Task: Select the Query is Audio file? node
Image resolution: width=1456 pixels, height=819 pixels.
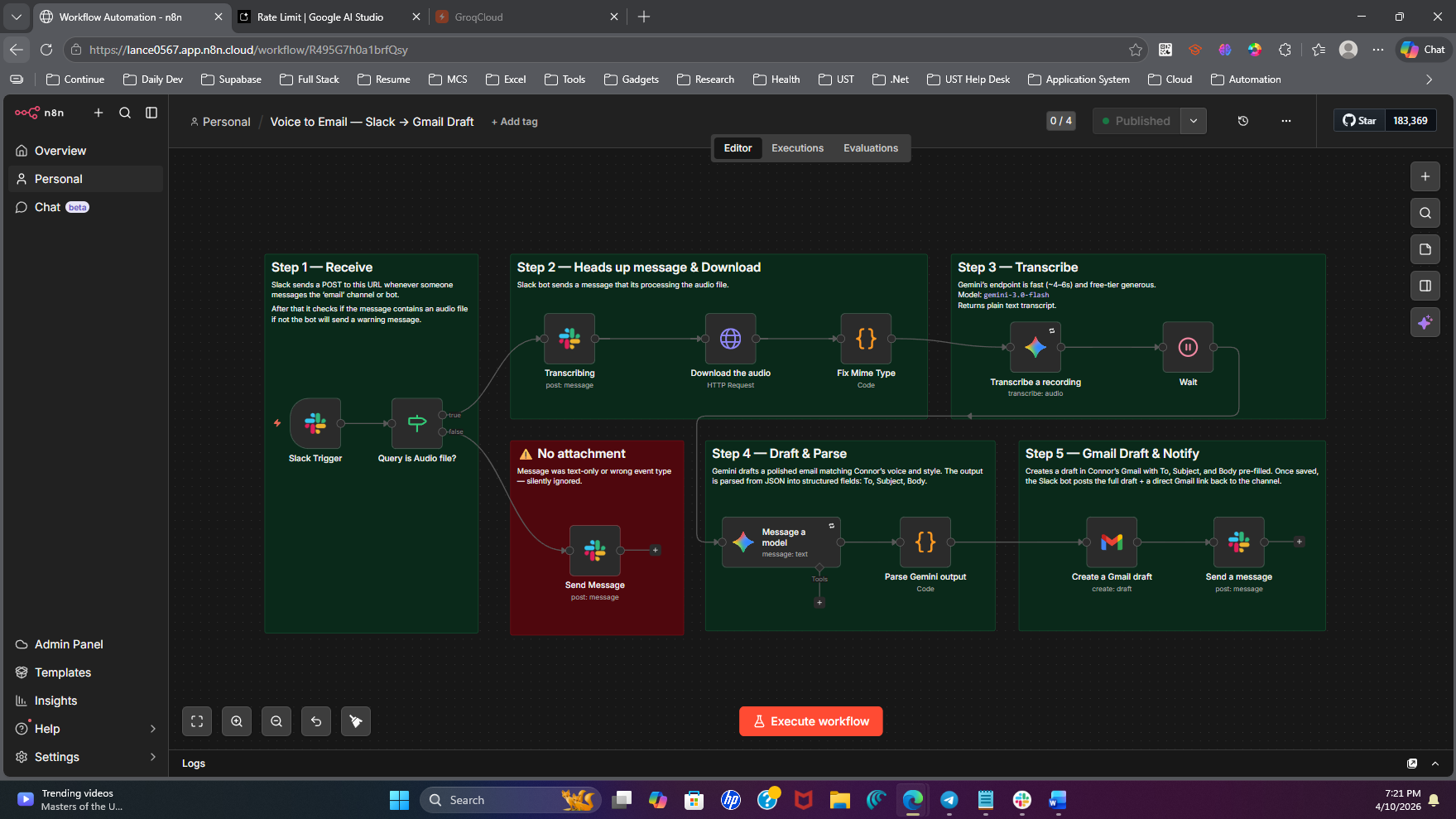Action: coord(417,423)
